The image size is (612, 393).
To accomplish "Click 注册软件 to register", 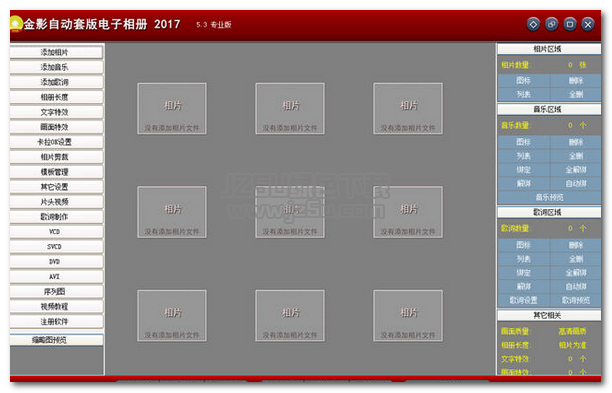I will click(x=56, y=321).
